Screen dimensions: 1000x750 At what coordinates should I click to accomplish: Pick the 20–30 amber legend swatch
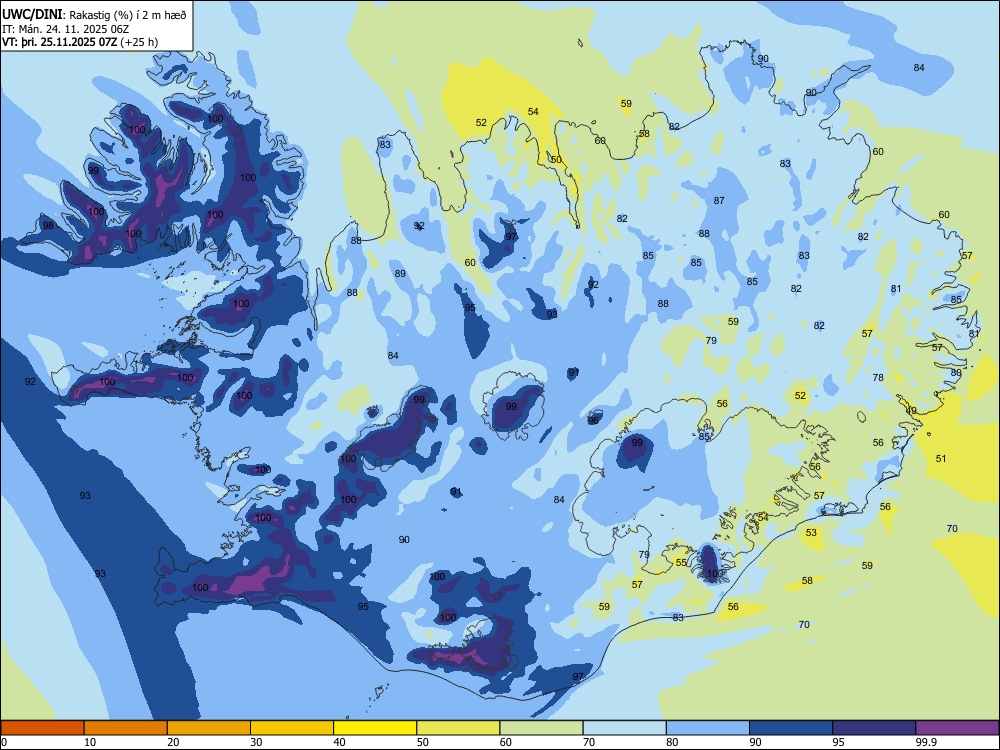209,728
